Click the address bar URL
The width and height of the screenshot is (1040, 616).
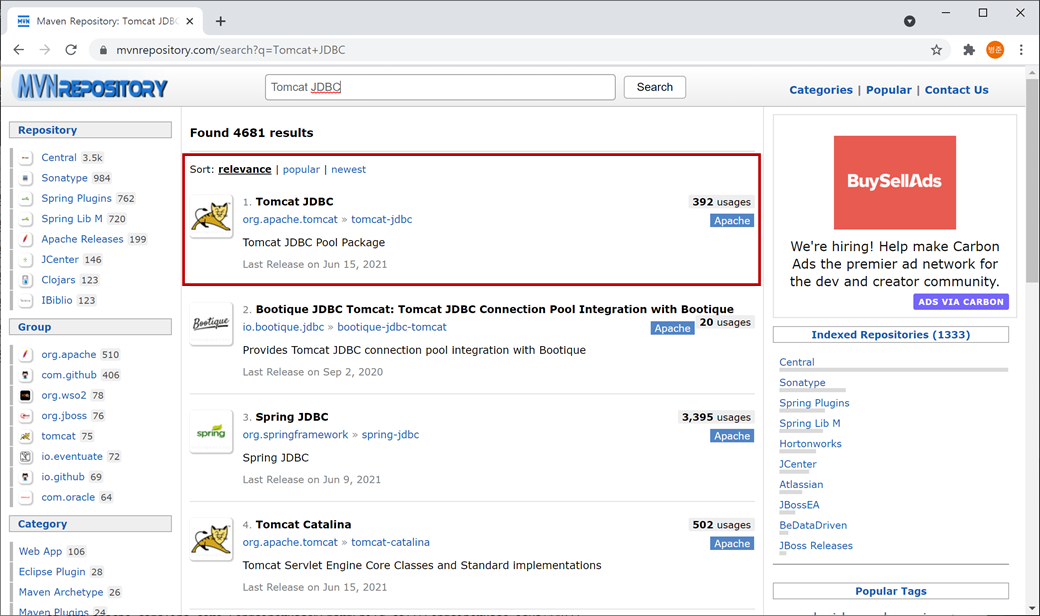coord(231,50)
